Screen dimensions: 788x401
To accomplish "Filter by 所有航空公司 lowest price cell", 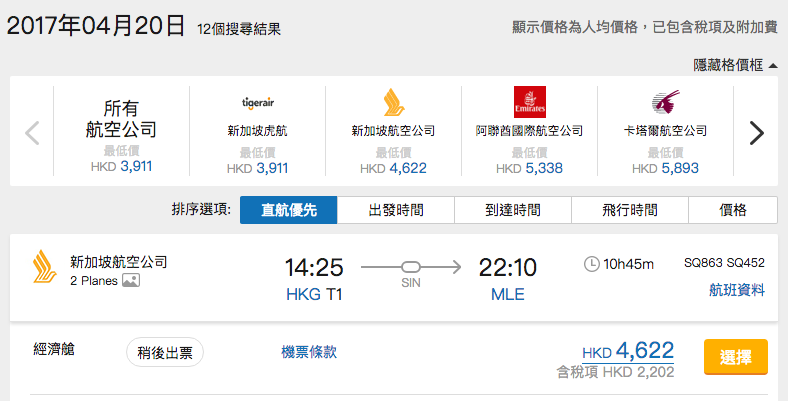I will [121, 131].
